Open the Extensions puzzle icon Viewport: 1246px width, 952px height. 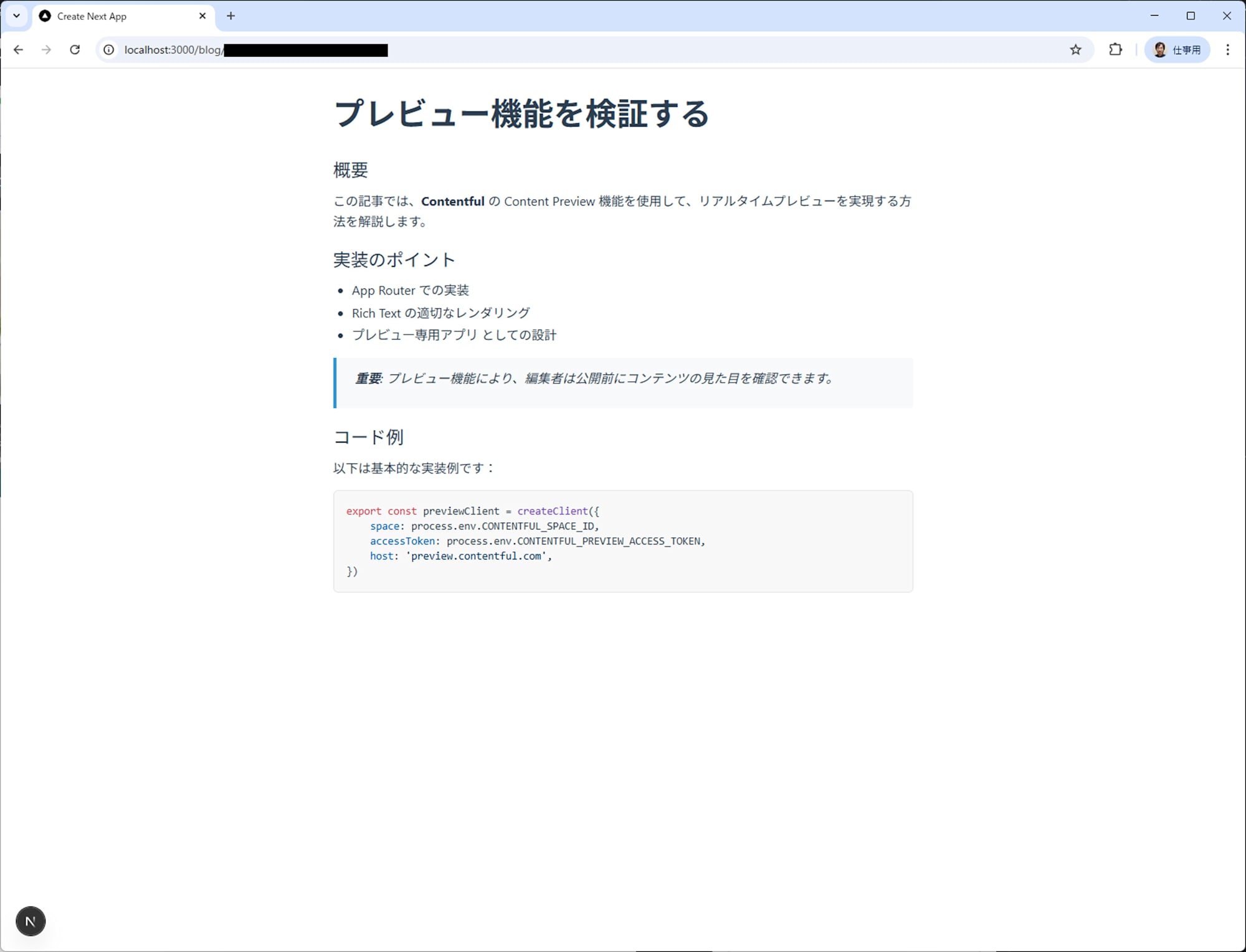(1115, 50)
